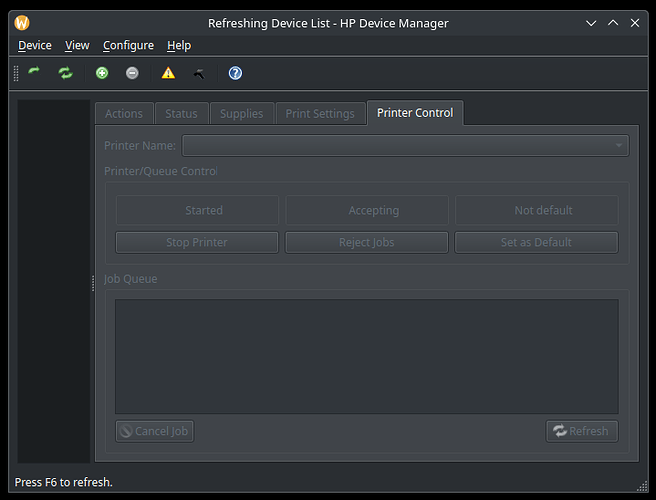This screenshot has height=500, width=656.
Task: Click the Stop Printer button
Action: pos(197,242)
